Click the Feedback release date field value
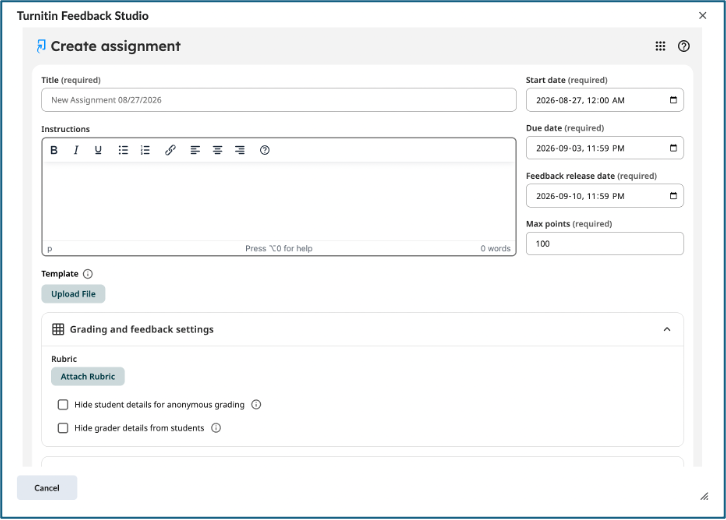726x520 pixels. [x=580, y=196]
